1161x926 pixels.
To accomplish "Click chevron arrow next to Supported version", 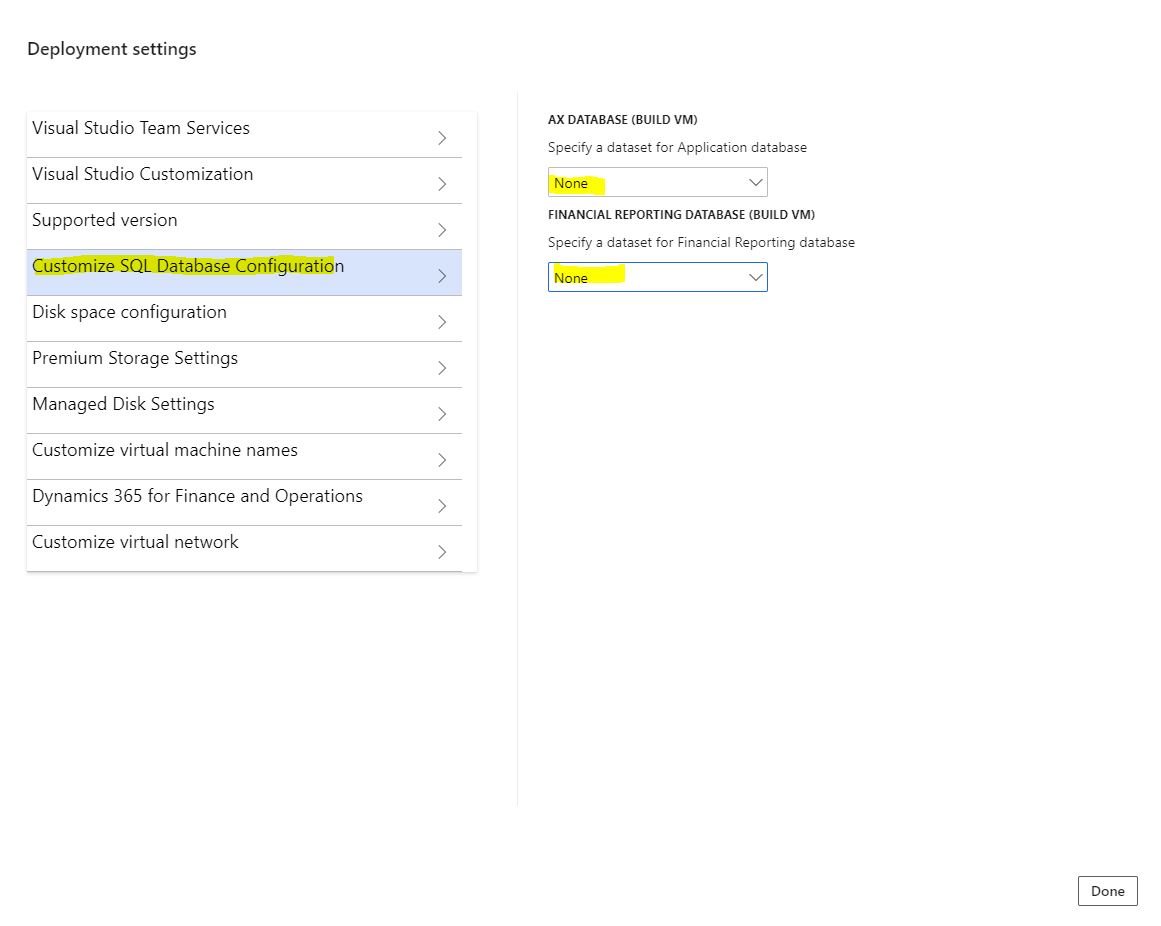I will point(442,230).
